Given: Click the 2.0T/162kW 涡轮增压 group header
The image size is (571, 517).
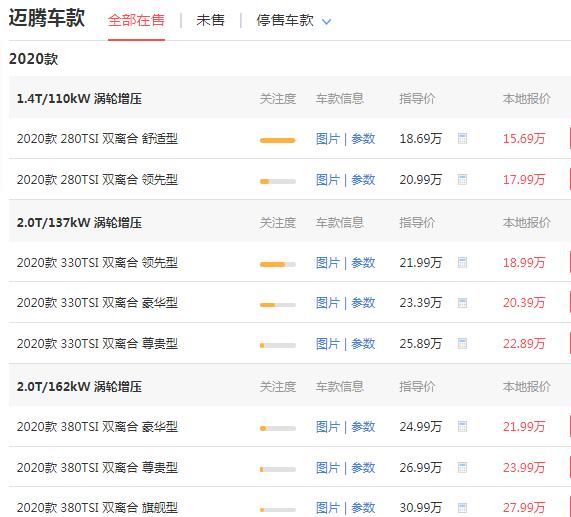Looking at the screenshot, I should (x=79, y=386).
